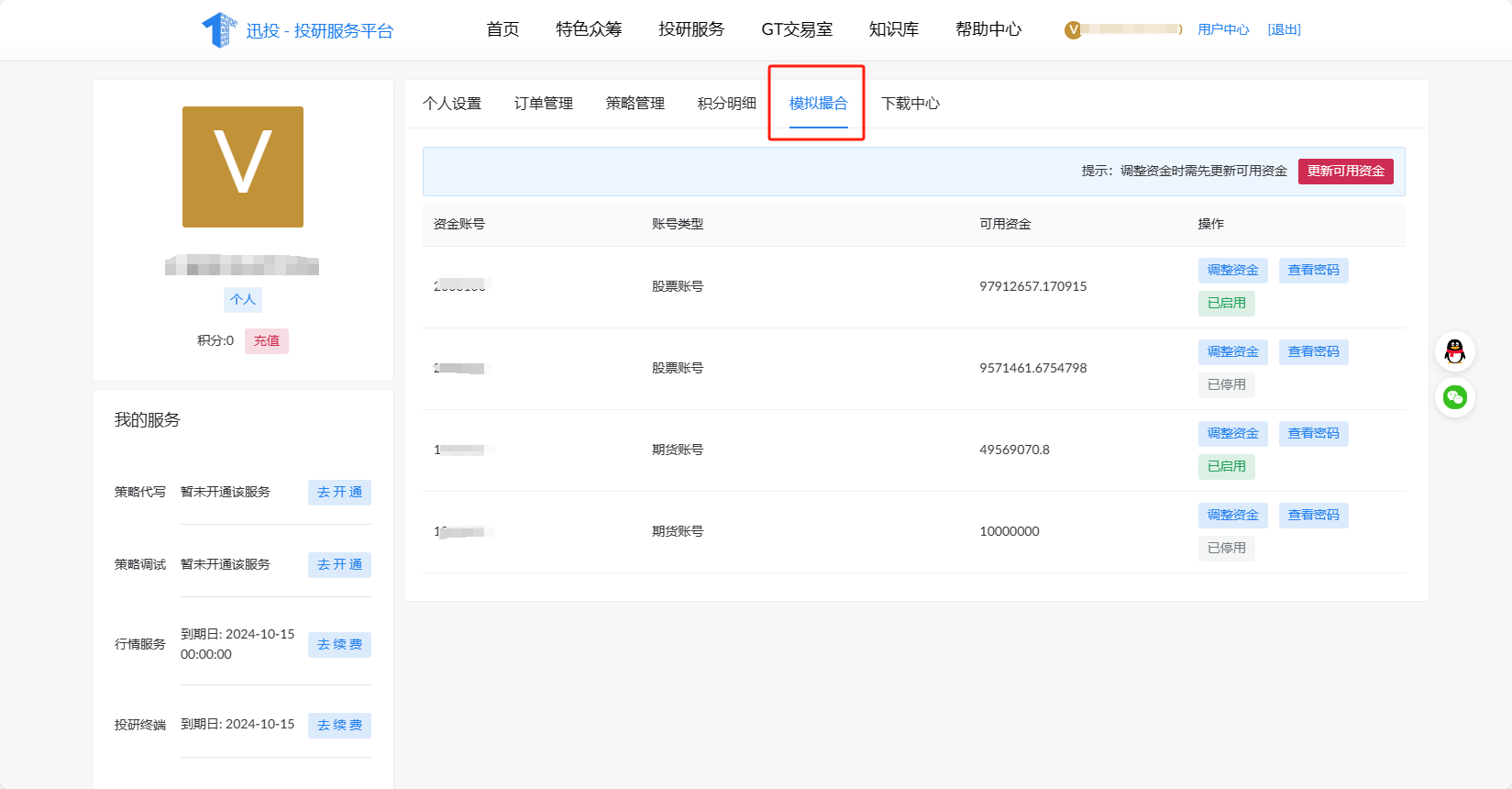View password via 查看密码 for 49569070.8 account
1512x789 pixels.
(1313, 434)
